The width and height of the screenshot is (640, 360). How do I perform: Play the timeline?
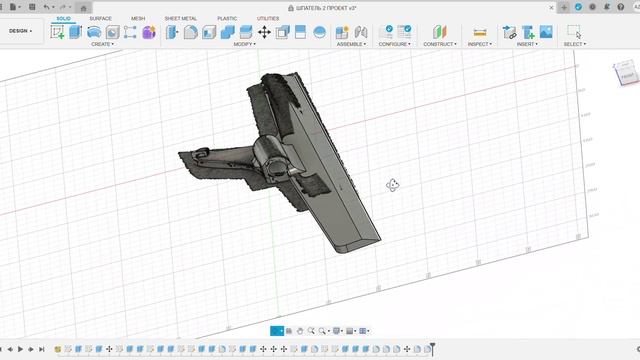point(20,349)
